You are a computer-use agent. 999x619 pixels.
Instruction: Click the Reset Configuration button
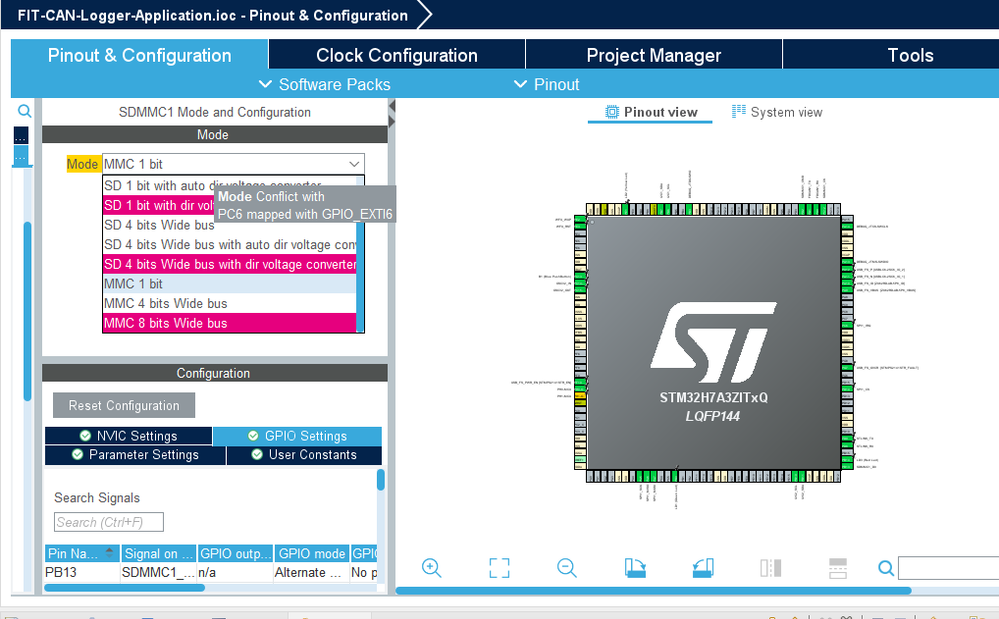(124, 405)
